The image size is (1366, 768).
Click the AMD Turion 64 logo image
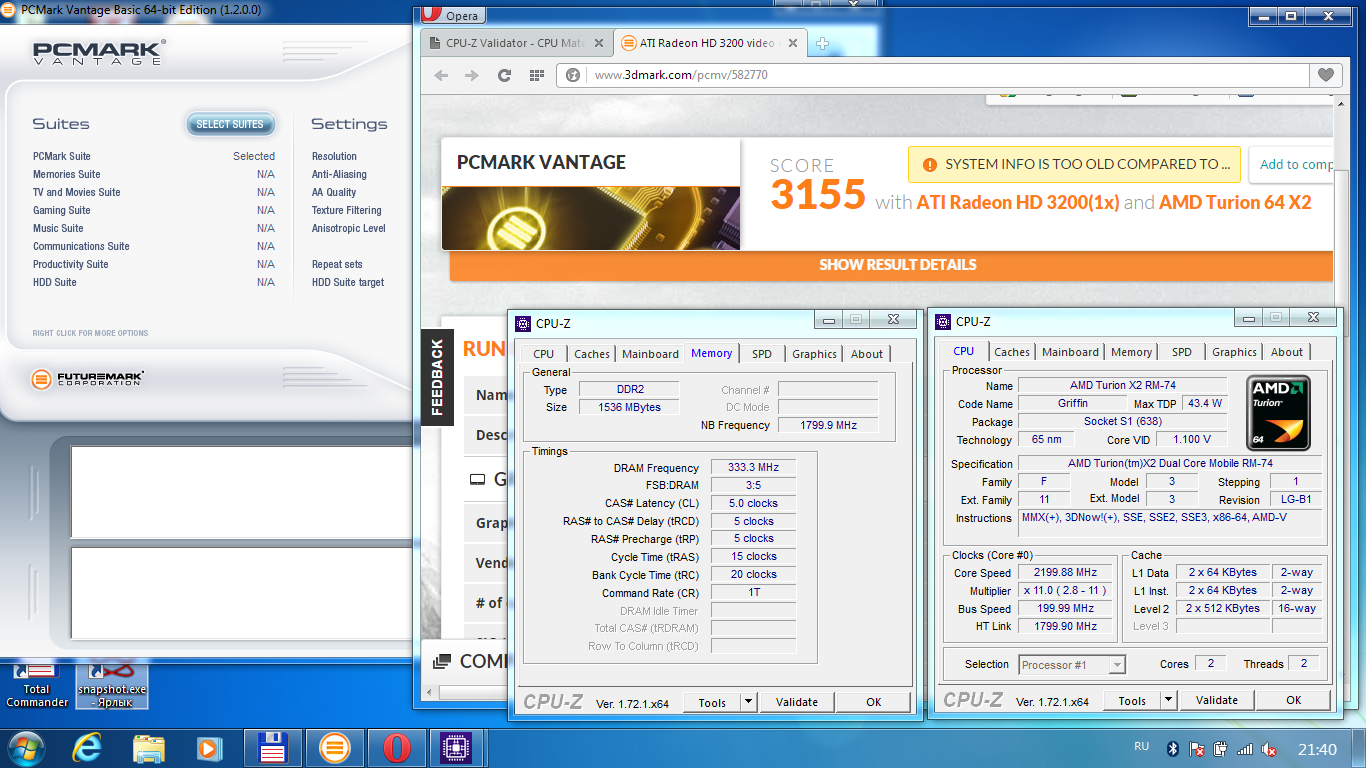coord(1279,413)
